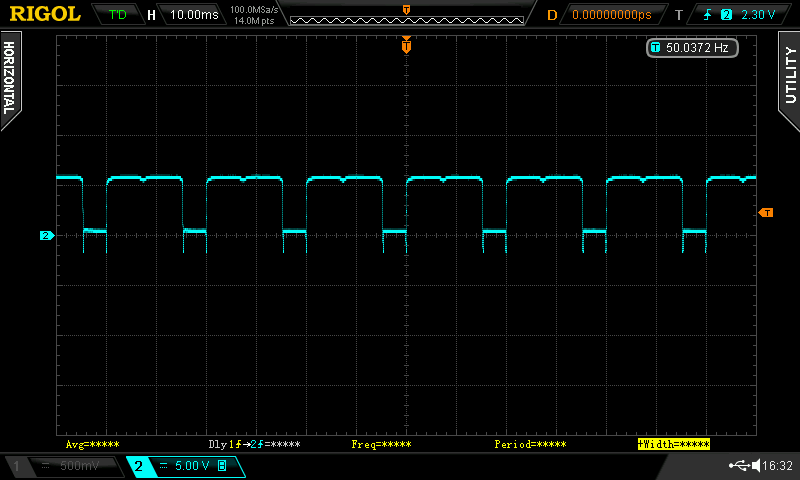Click the orange trigger level marker on right

[x=765, y=213]
